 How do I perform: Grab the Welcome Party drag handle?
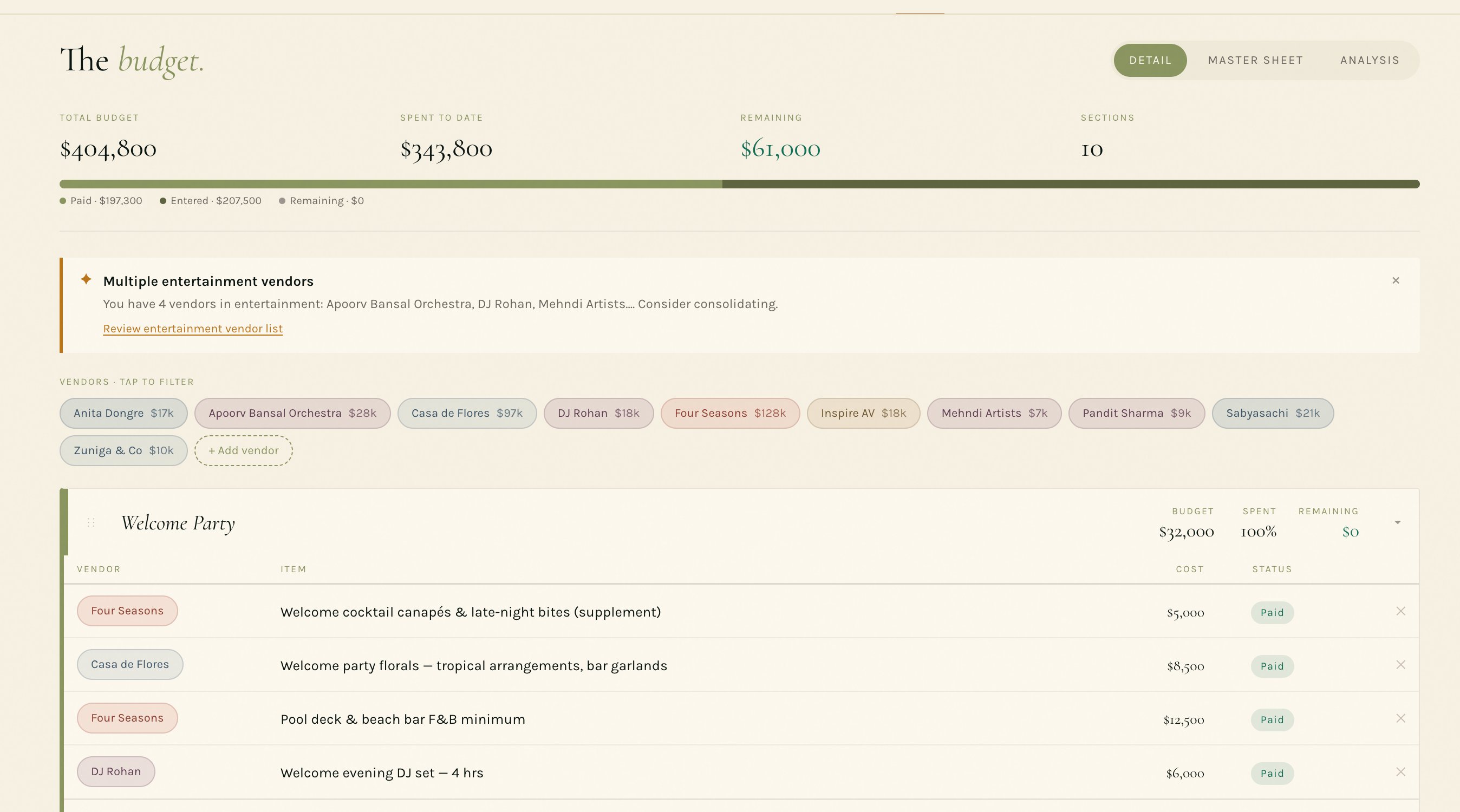(x=90, y=522)
